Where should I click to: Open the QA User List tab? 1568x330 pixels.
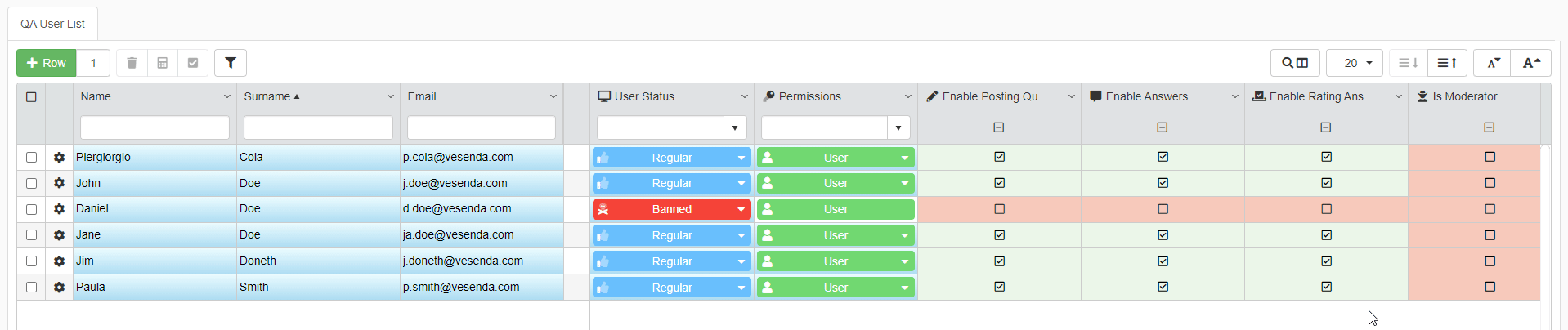coord(52,24)
